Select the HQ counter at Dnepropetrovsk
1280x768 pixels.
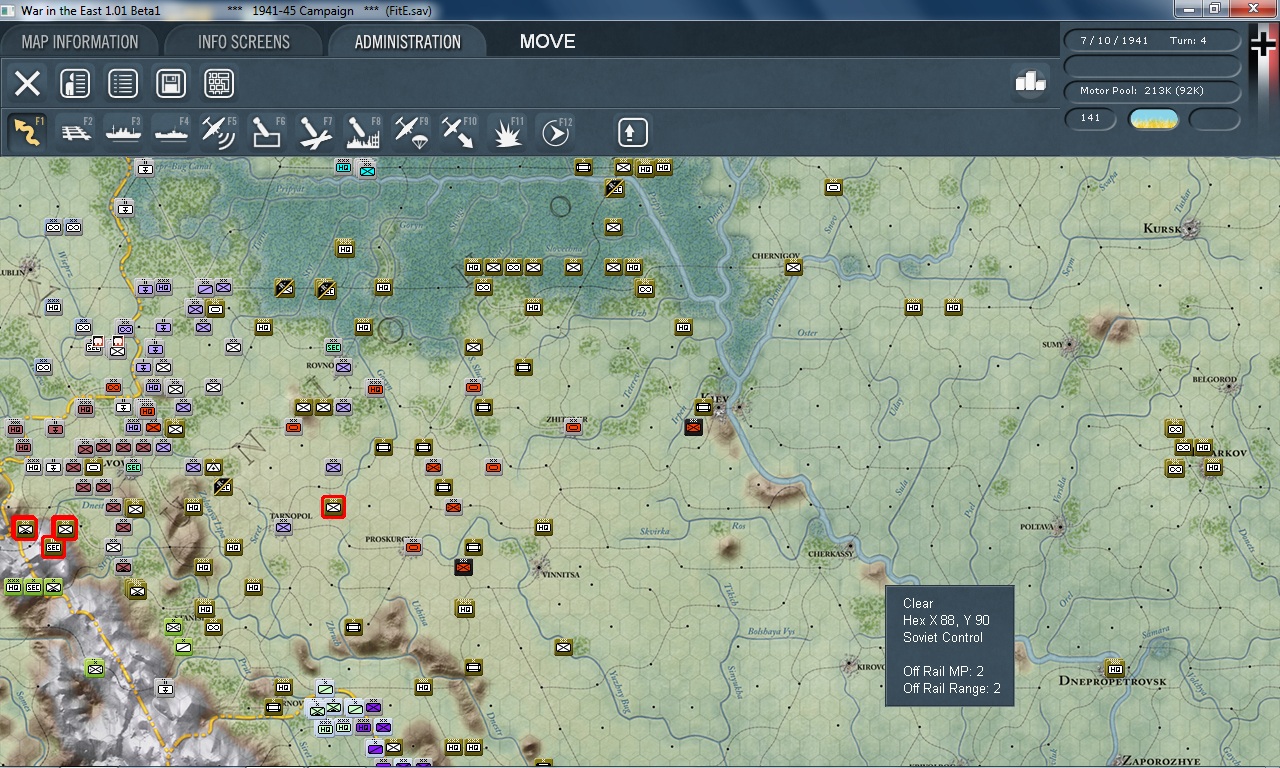(x=1115, y=669)
